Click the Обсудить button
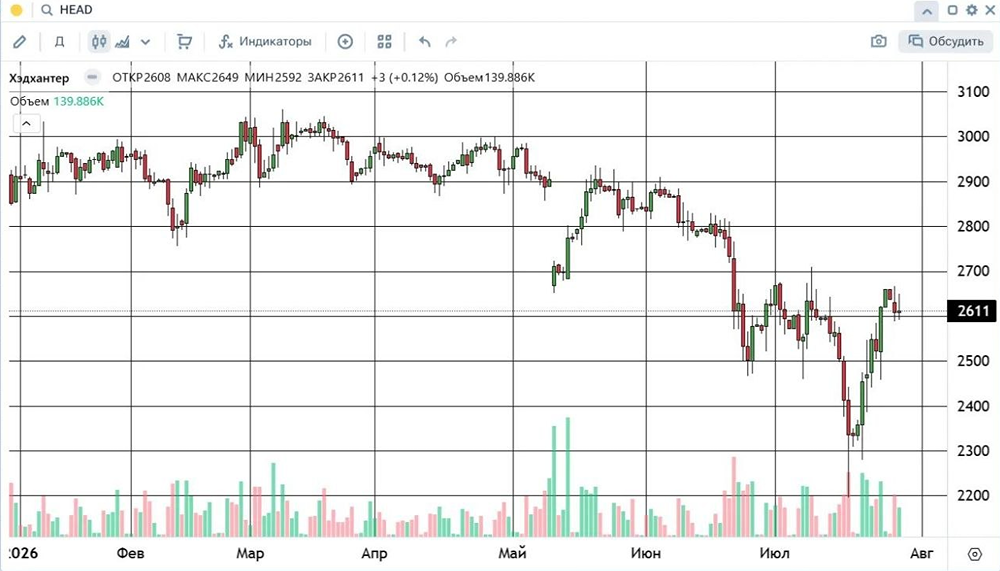The image size is (1000, 571). [946, 41]
